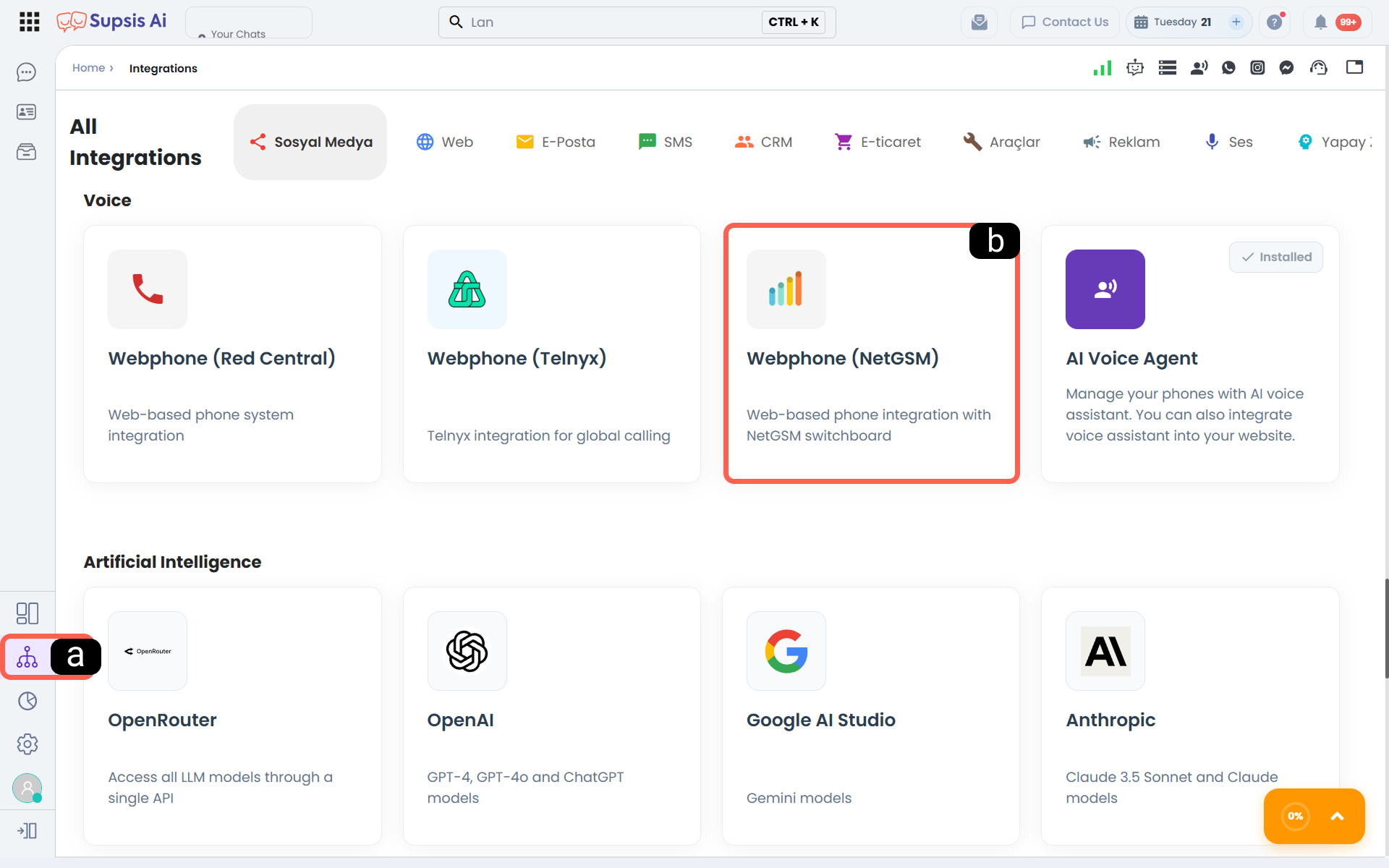The image size is (1389, 868).
Task: Click the page vertical scrollbar
Action: [1386, 628]
